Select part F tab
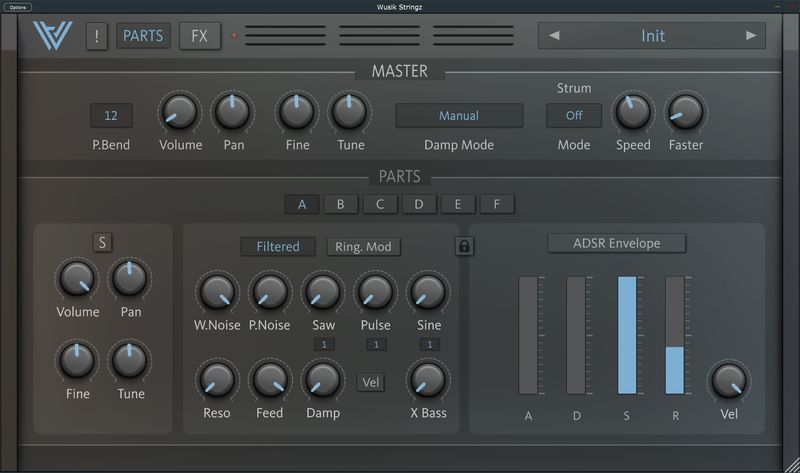The height and width of the screenshot is (473, 800). click(496, 205)
